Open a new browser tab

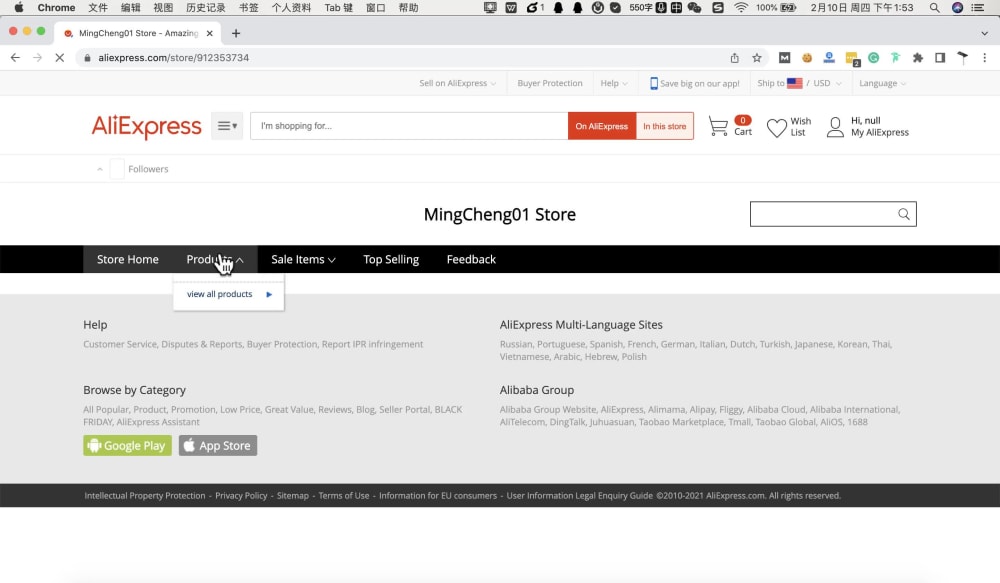pos(236,33)
